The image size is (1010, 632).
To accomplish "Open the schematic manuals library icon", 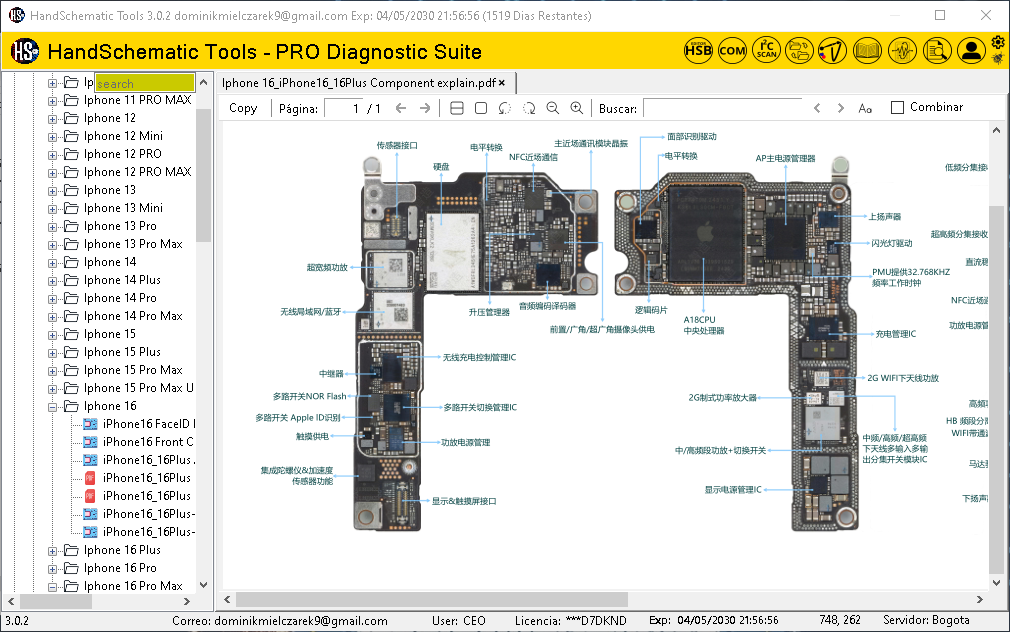I will (866, 50).
